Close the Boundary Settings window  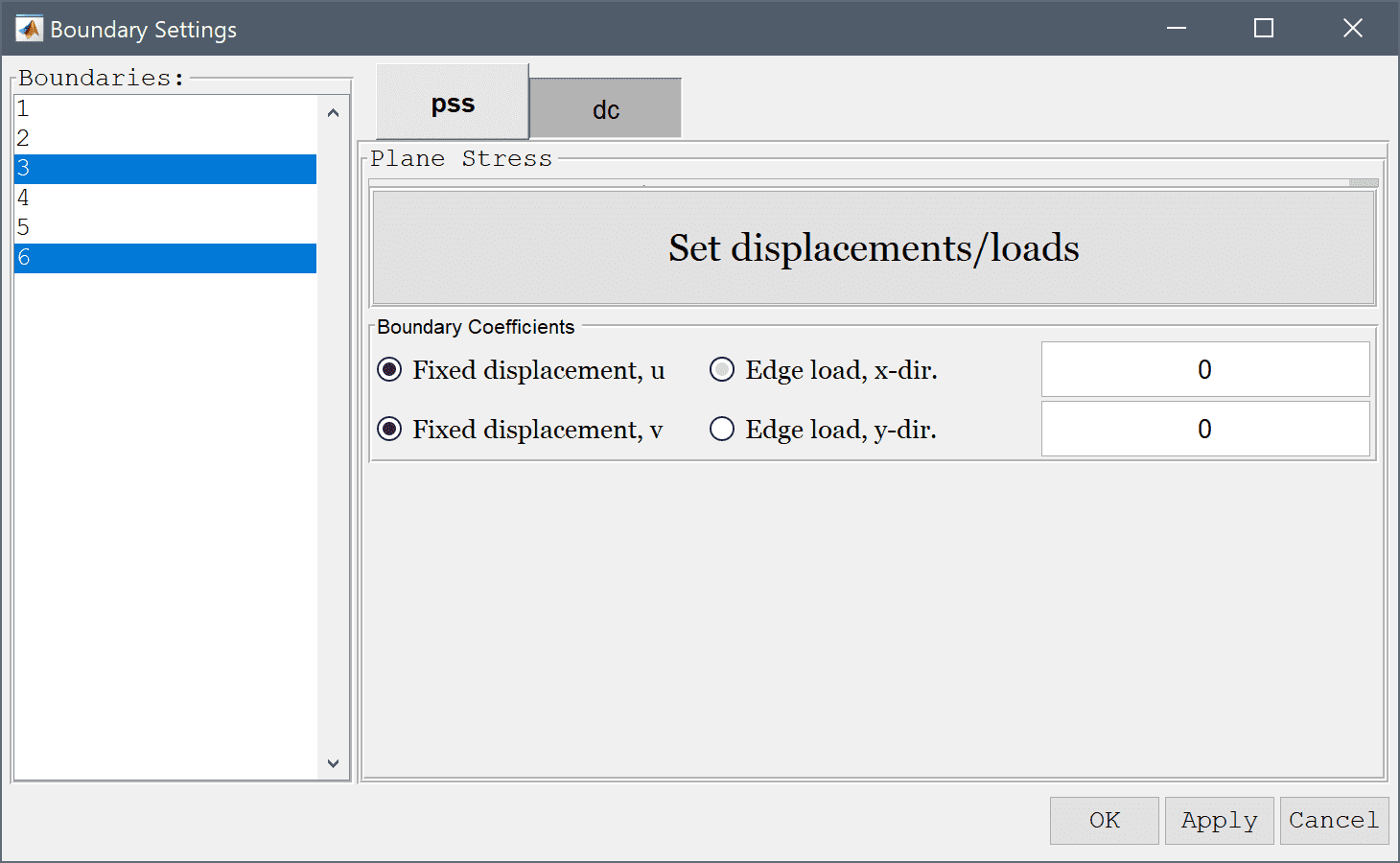1353,29
